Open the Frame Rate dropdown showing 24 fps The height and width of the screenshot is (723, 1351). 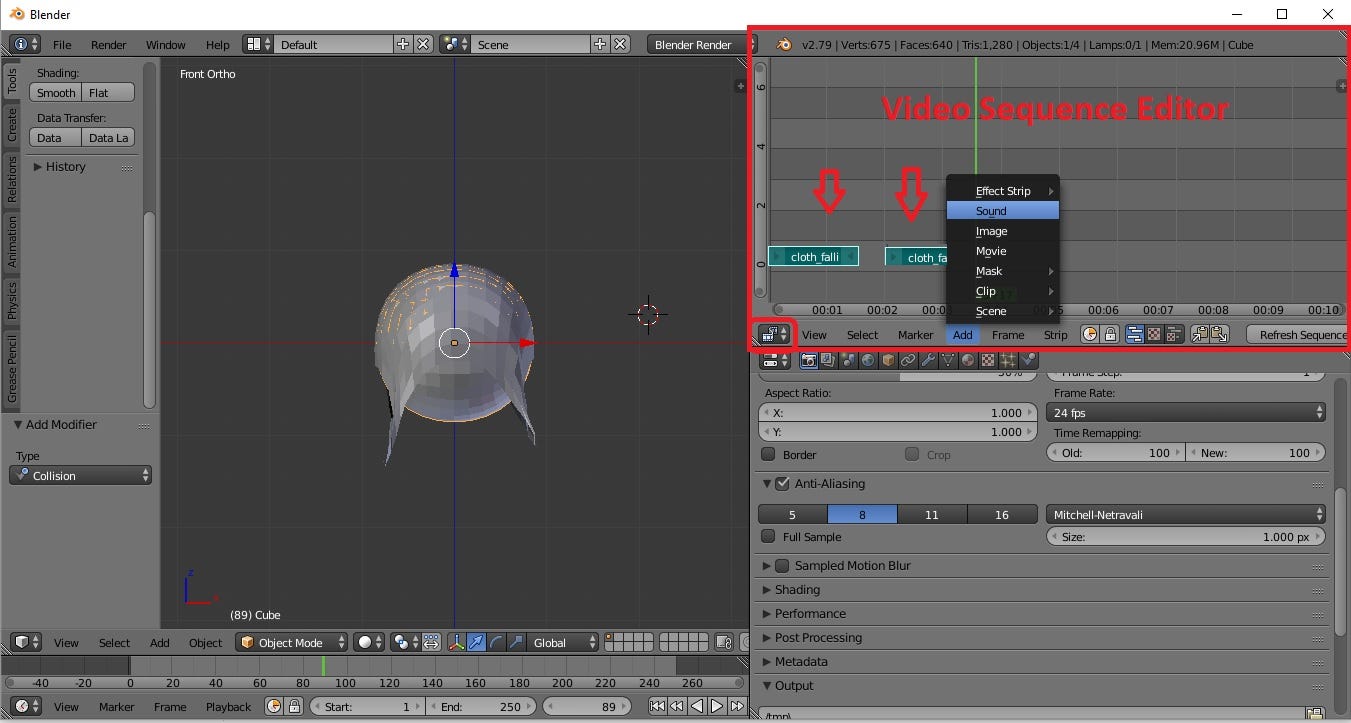pyautogui.click(x=1185, y=412)
